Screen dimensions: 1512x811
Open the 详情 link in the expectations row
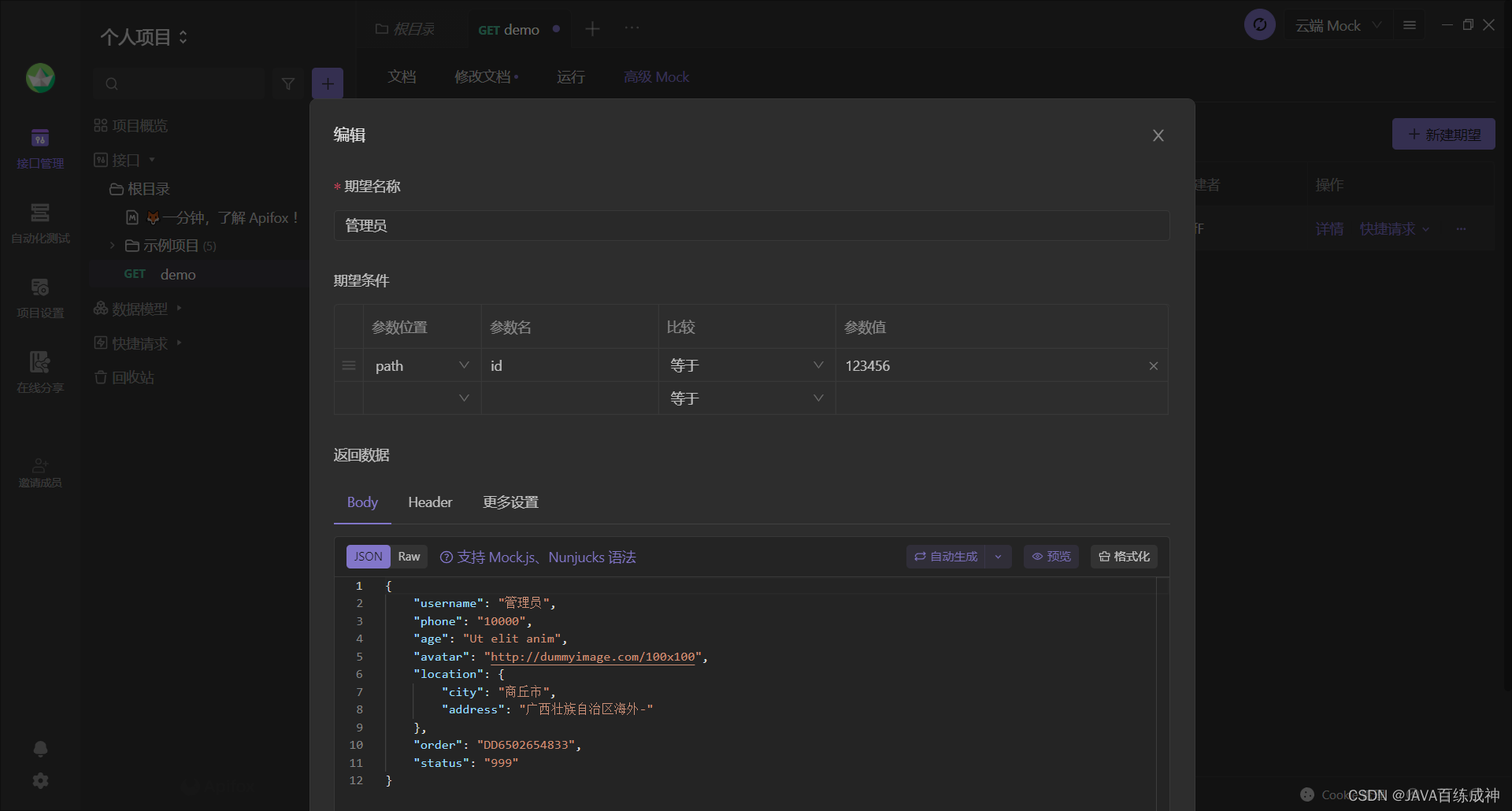tap(1329, 229)
